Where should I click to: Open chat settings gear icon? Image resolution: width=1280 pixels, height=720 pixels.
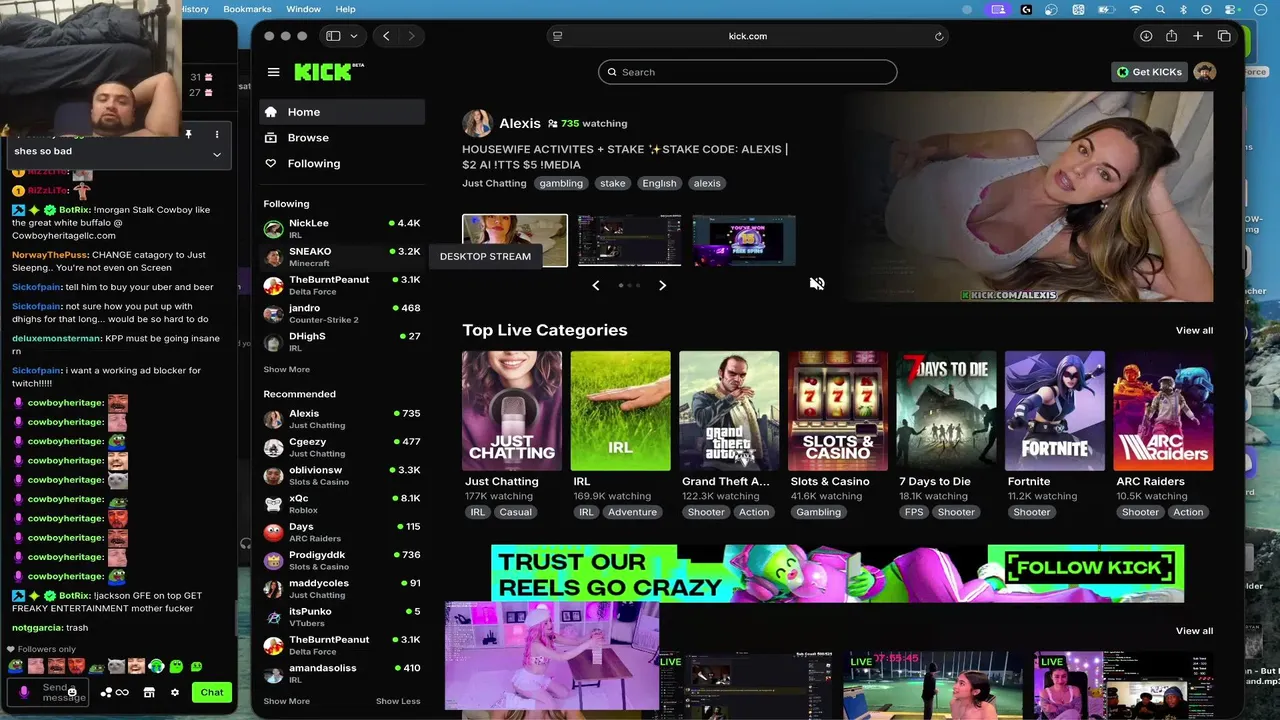point(175,692)
